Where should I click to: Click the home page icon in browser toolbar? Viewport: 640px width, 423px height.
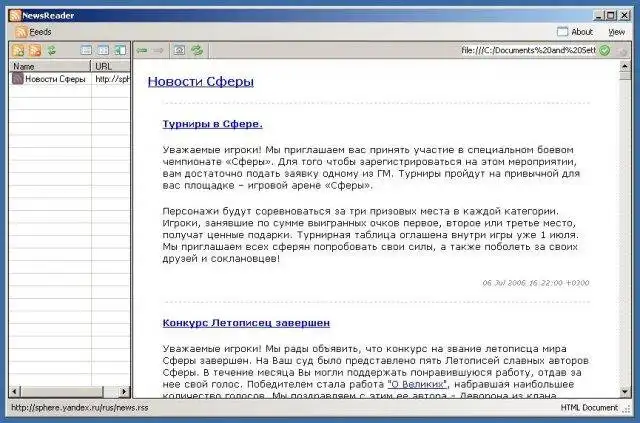pos(180,50)
